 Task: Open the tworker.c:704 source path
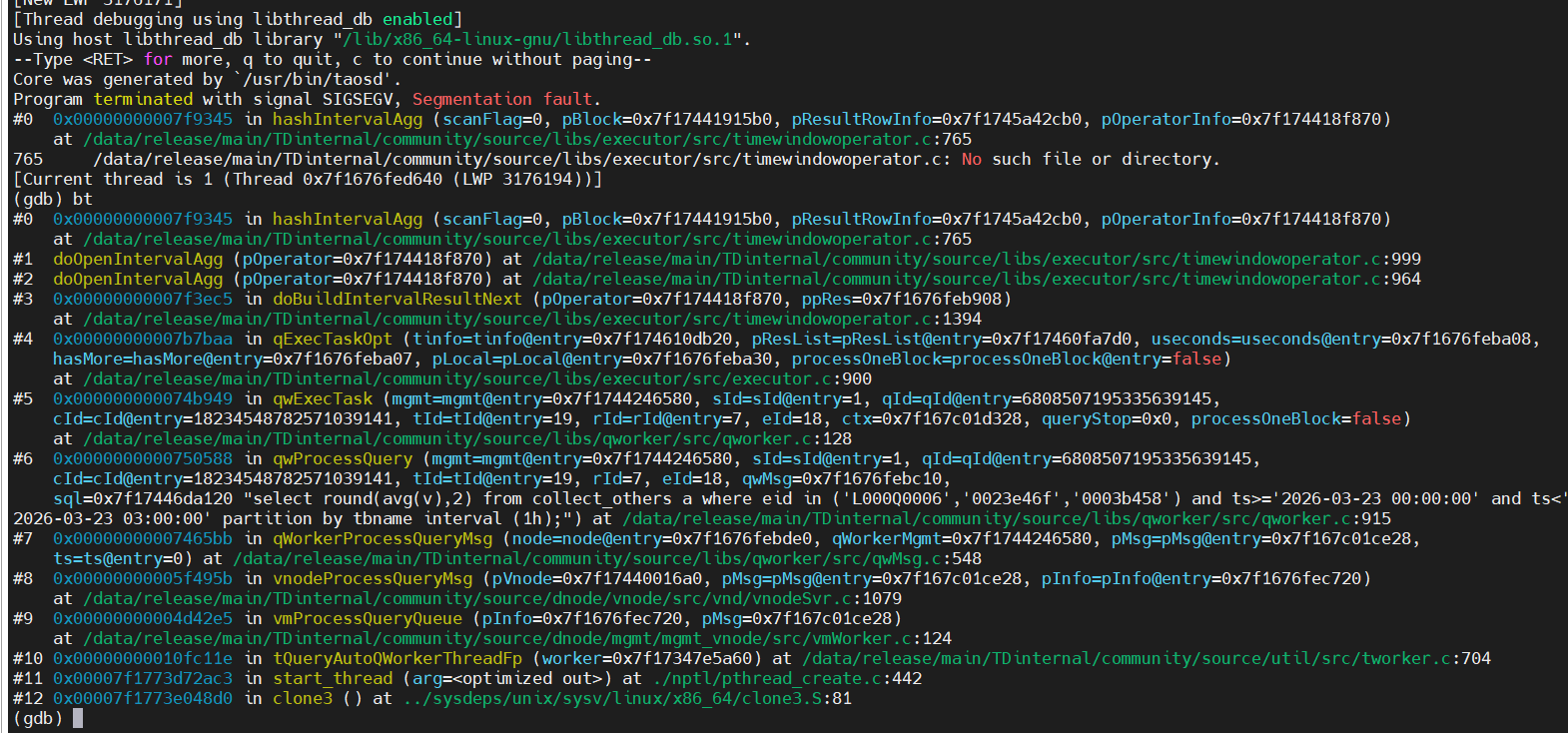coord(1146,658)
